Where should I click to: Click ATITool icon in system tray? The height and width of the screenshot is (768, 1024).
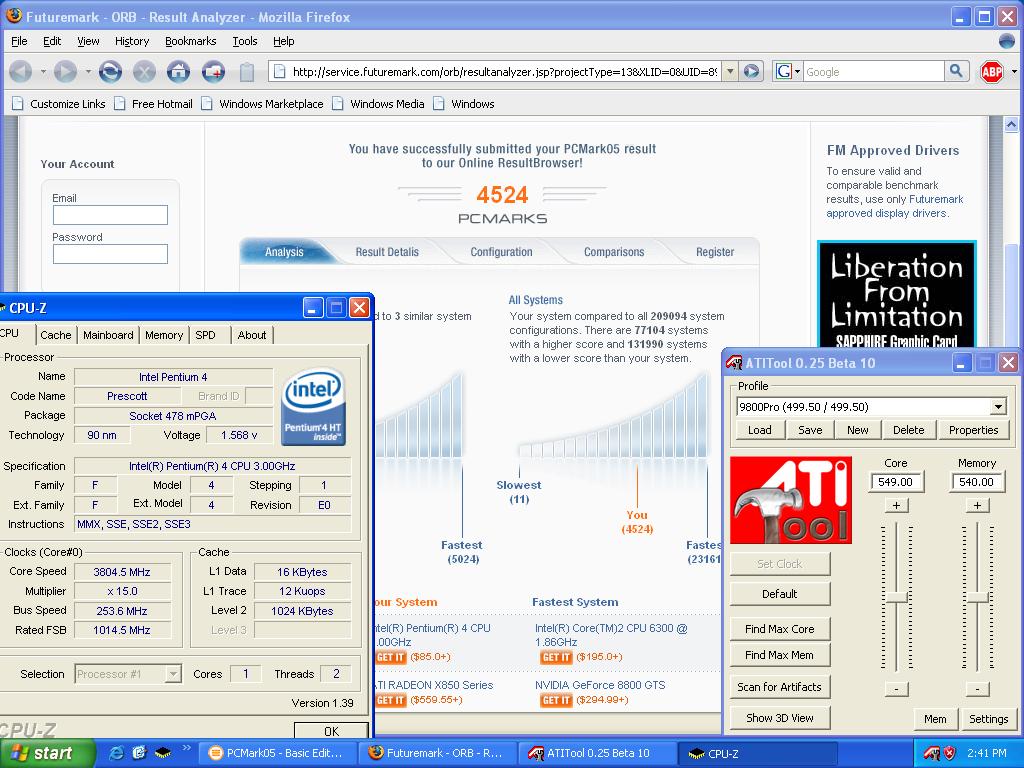[932, 753]
